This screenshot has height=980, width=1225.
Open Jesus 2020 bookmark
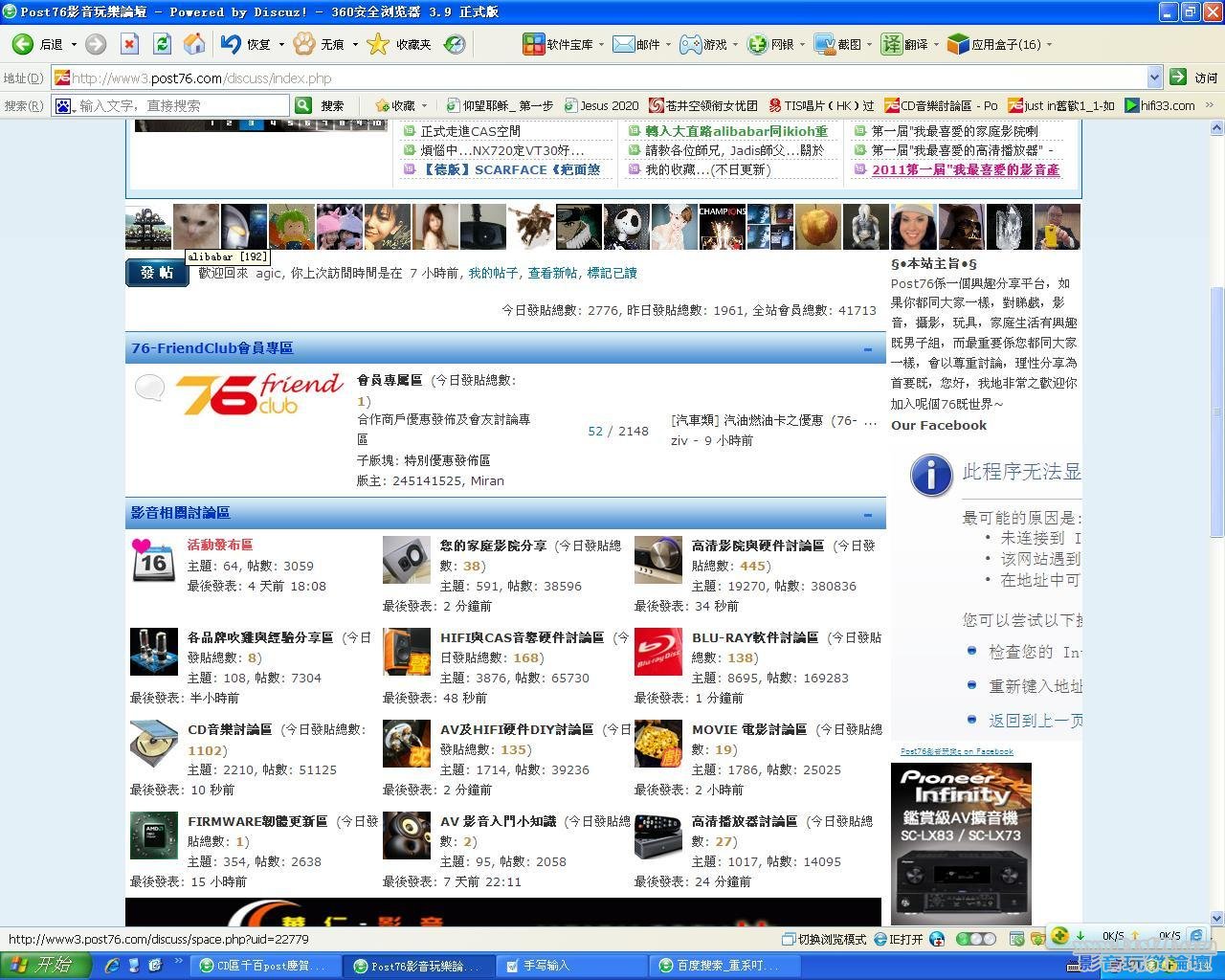pos(601,105)
